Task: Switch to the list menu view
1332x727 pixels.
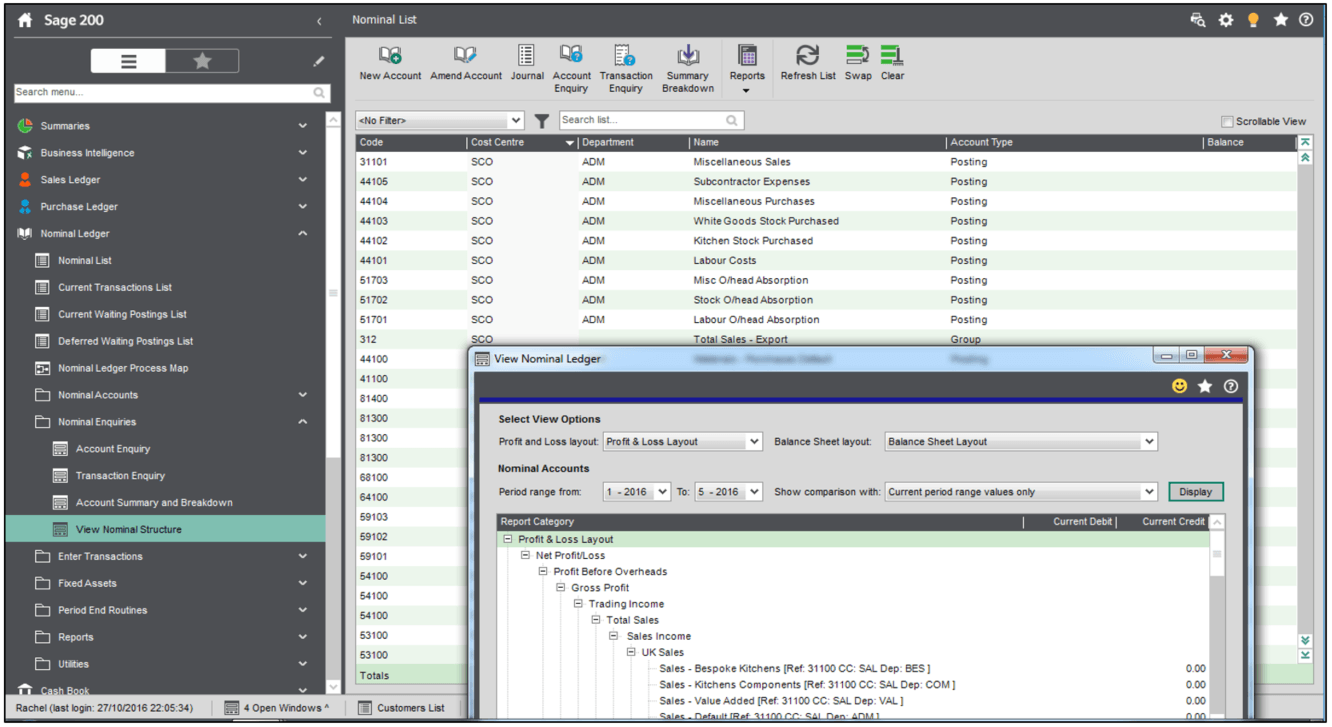Action: 128,62
